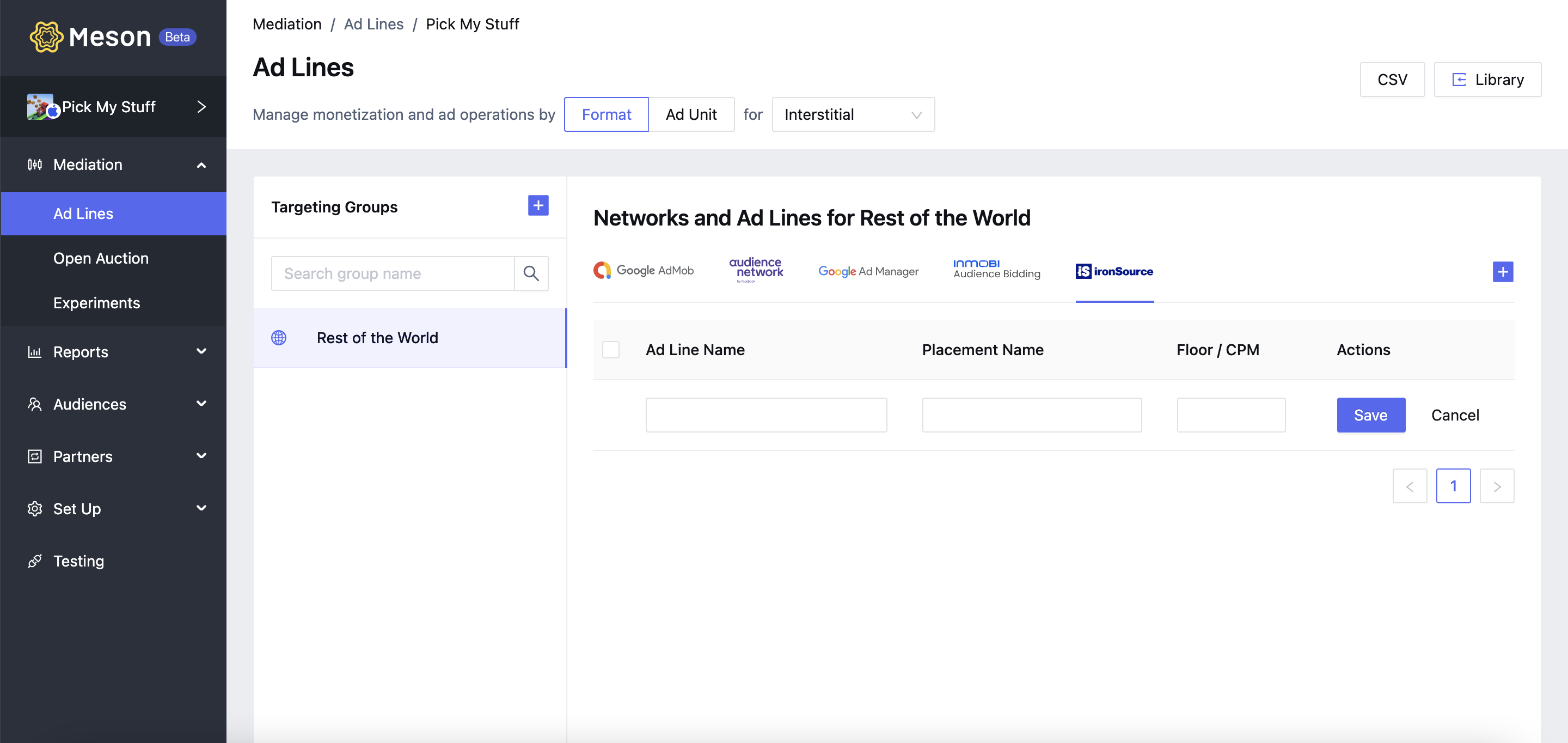Open app switcher chevron beside Pick My Stuff
Viewport: 1568px width, 743px height.
(x=201, y=107)
